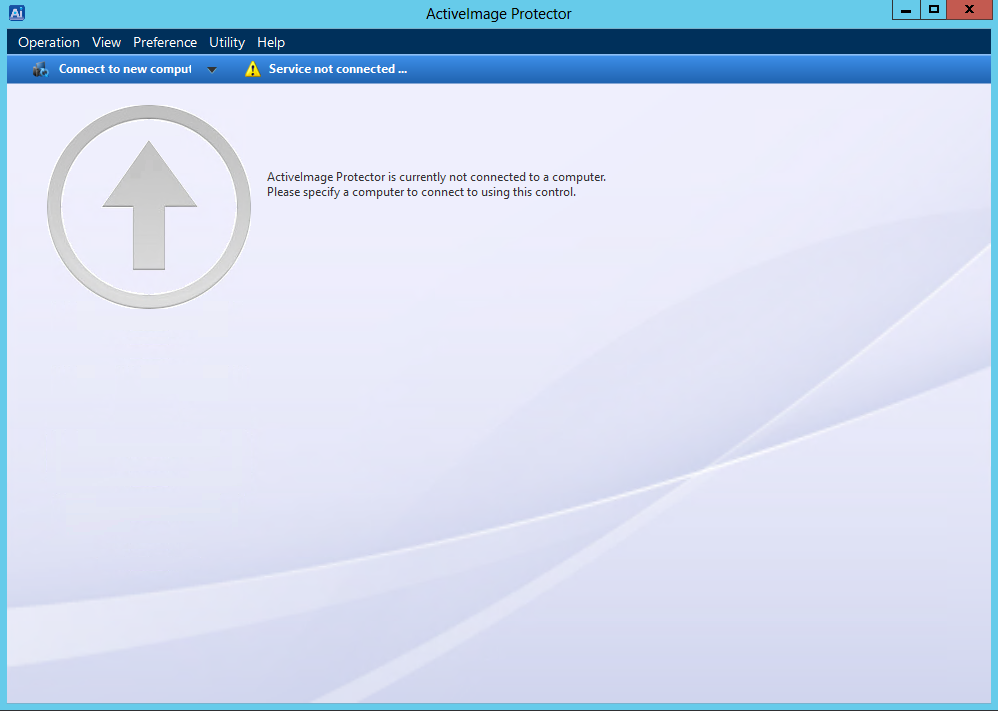Viewport: 998px width, 711px height.
Task: Click the empty blue toolbar area right of the status
Action: [x=700, y=69]
